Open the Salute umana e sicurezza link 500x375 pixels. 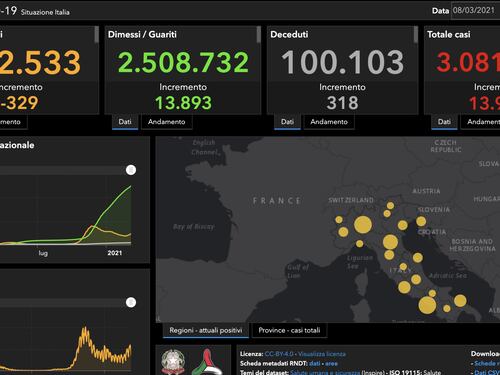325,372
